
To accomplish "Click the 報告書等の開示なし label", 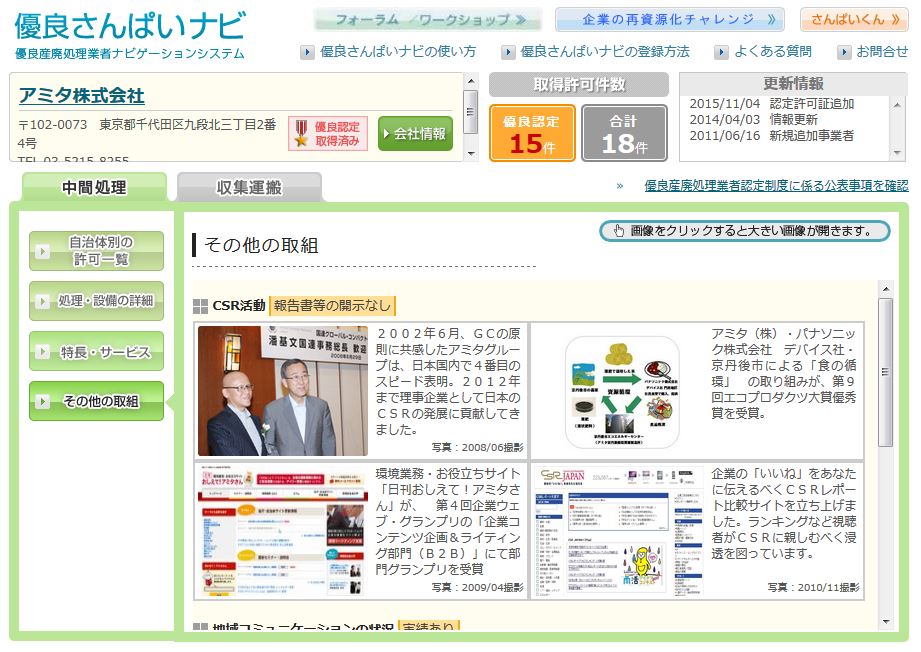I will pos(332,305).
